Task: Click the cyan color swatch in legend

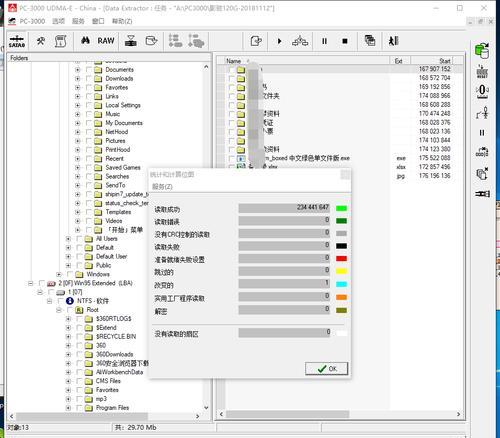Action: pos(341,284)
